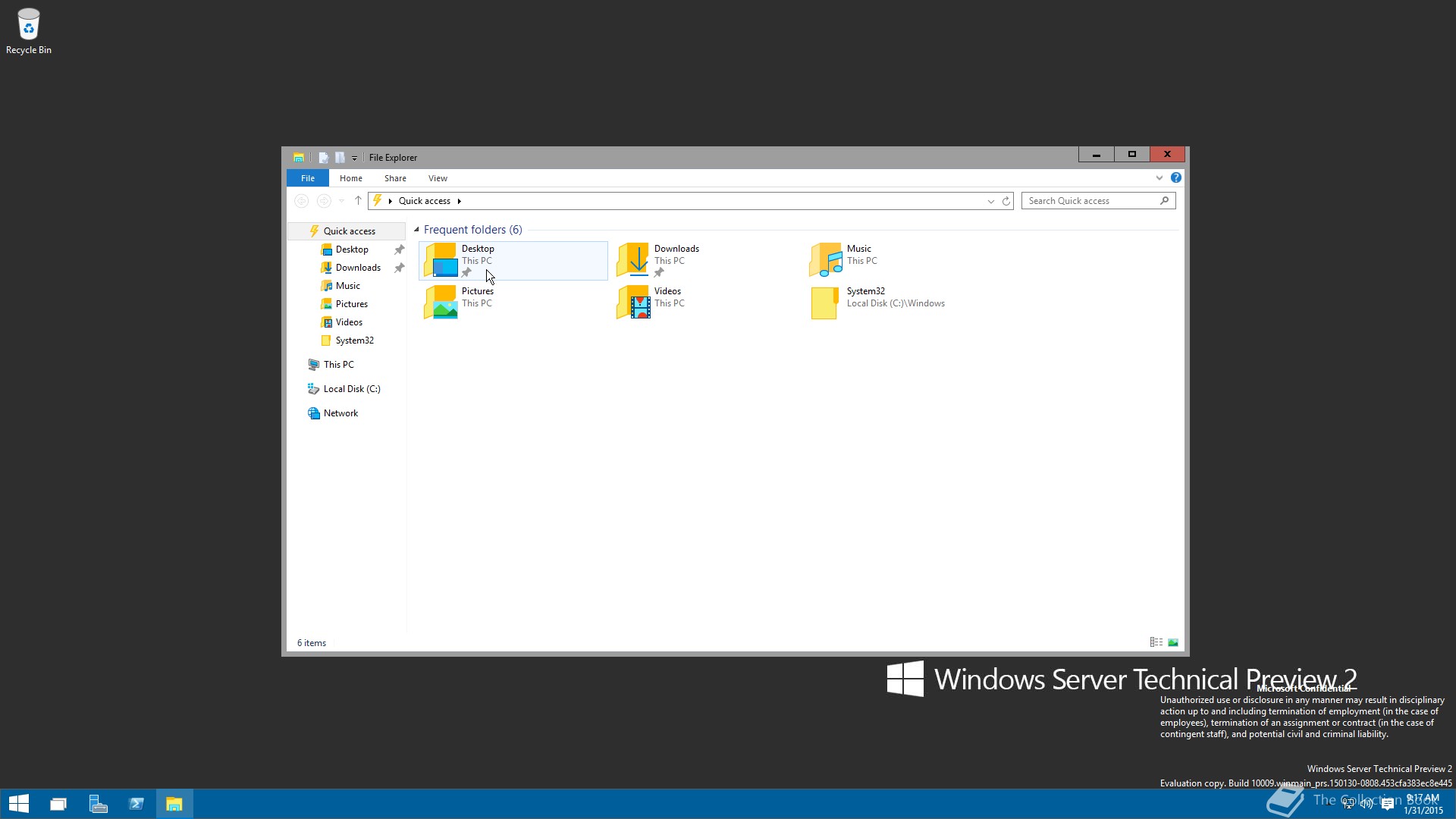Viewport: 1456px width, 819px height.
Task: Click the Quick access breadcrumb in address bar
Action: tap(425, 201)
